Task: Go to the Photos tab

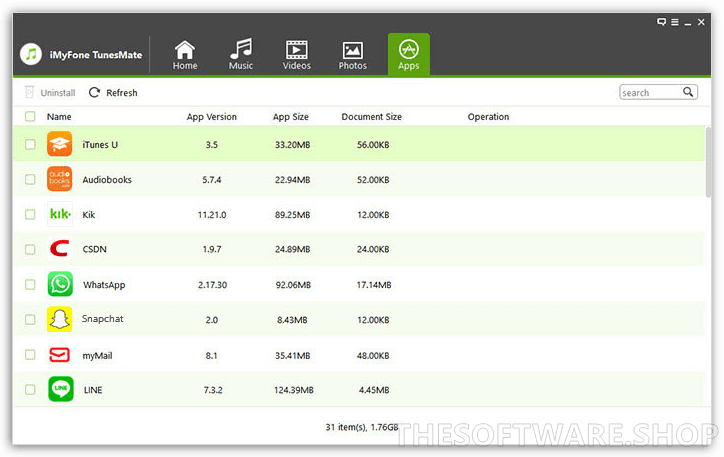Action: (352, 55)
